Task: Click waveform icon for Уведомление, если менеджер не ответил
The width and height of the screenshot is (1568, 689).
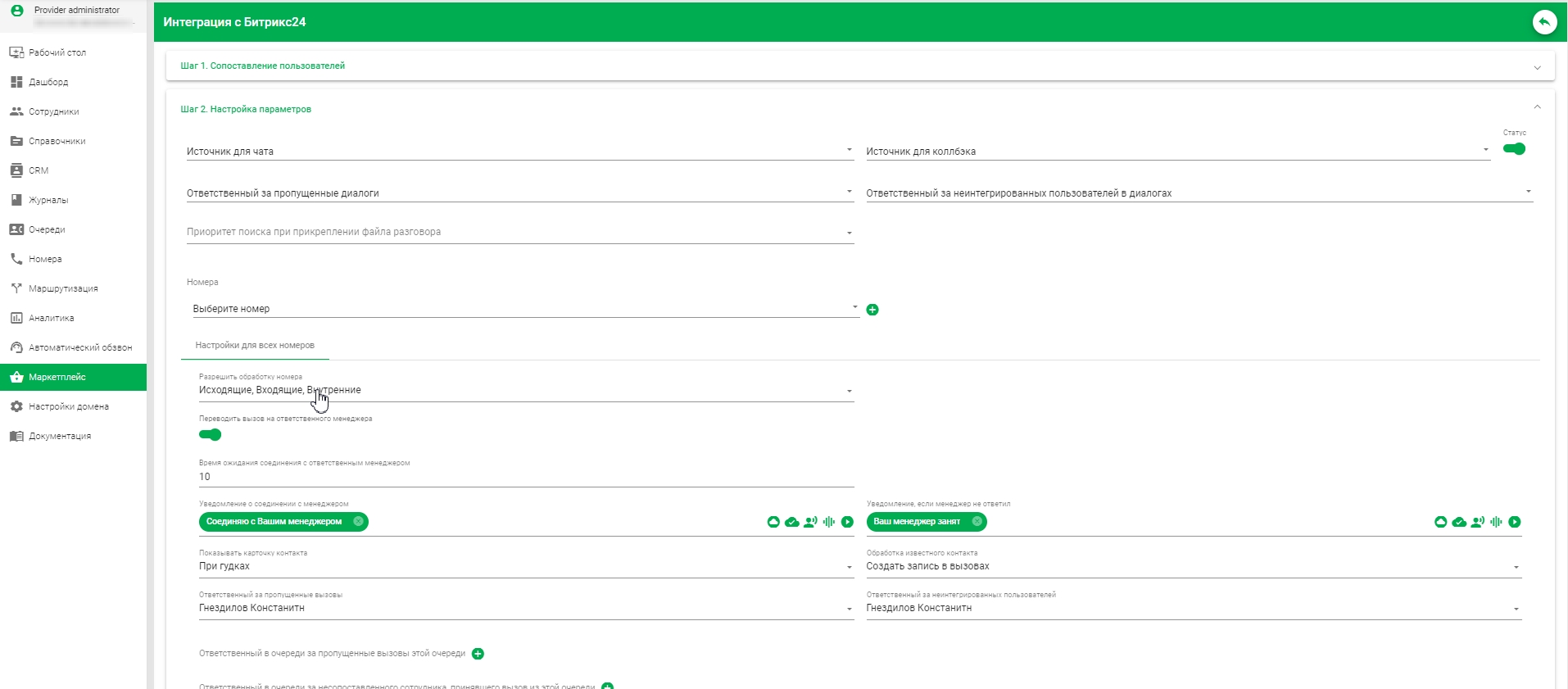Action: [x=1497, y=522]
